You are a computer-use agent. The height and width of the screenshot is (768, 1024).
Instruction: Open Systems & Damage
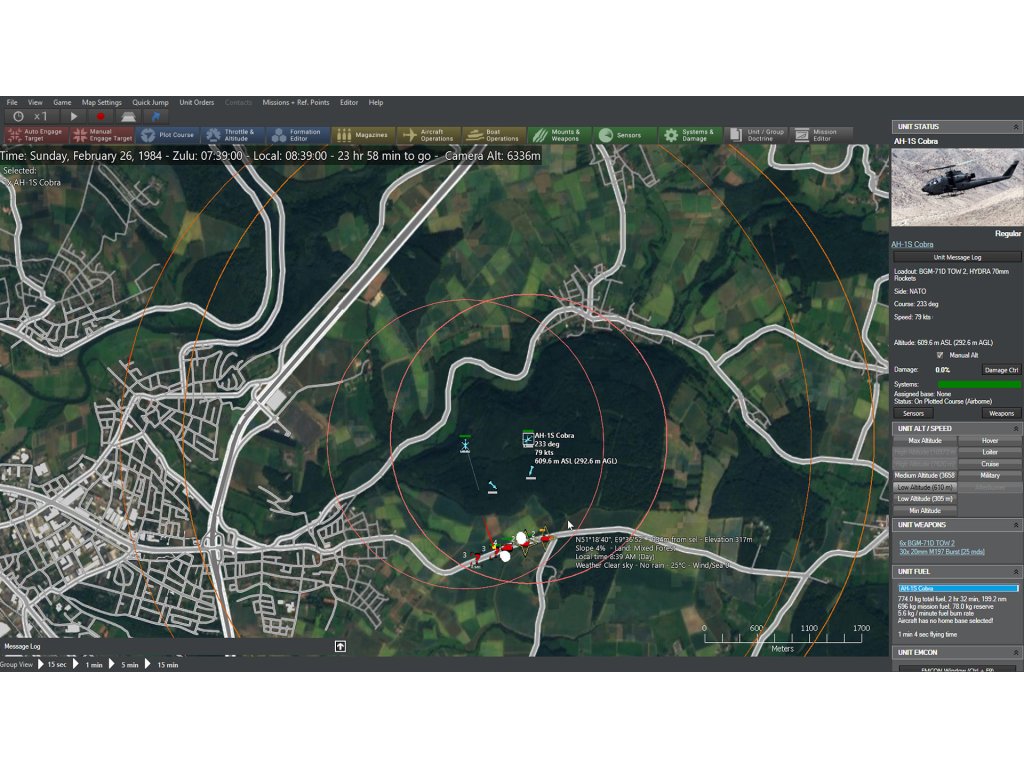(690, 135)
